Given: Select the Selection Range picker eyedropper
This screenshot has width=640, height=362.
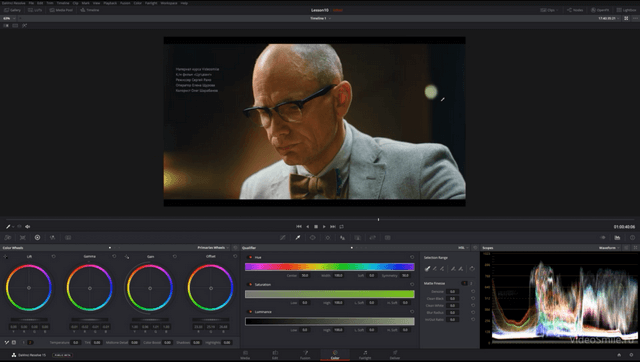Looking at the screenshot, I should (427, 269).
